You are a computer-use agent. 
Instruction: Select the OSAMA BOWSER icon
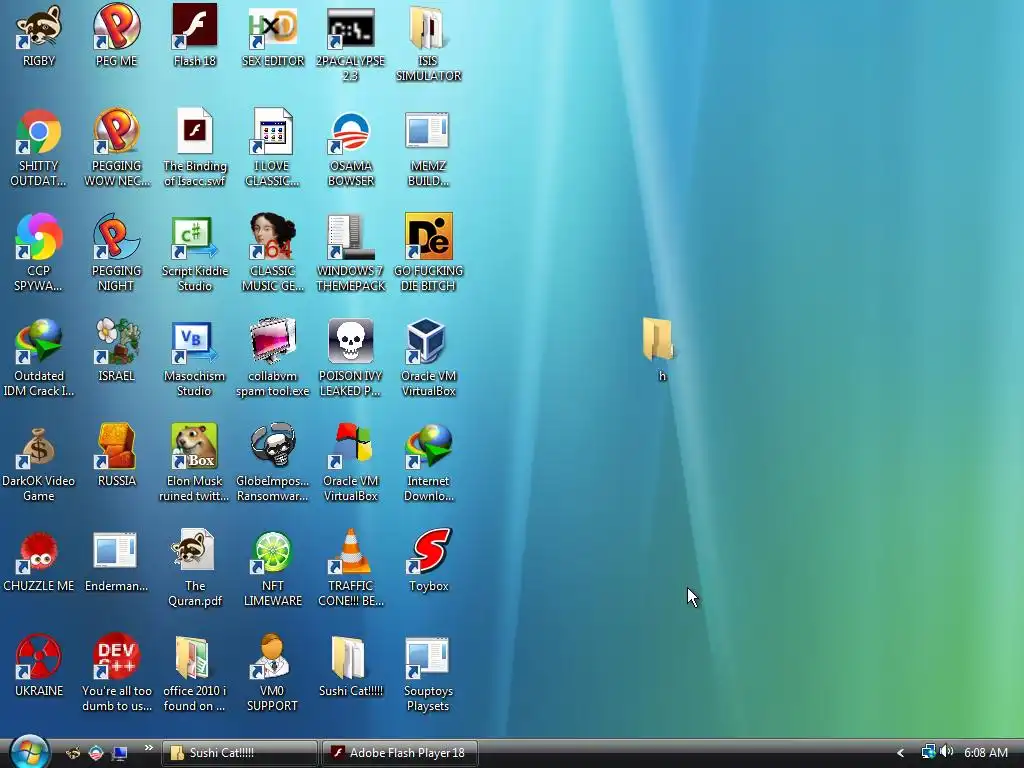[x=351, y=132]
